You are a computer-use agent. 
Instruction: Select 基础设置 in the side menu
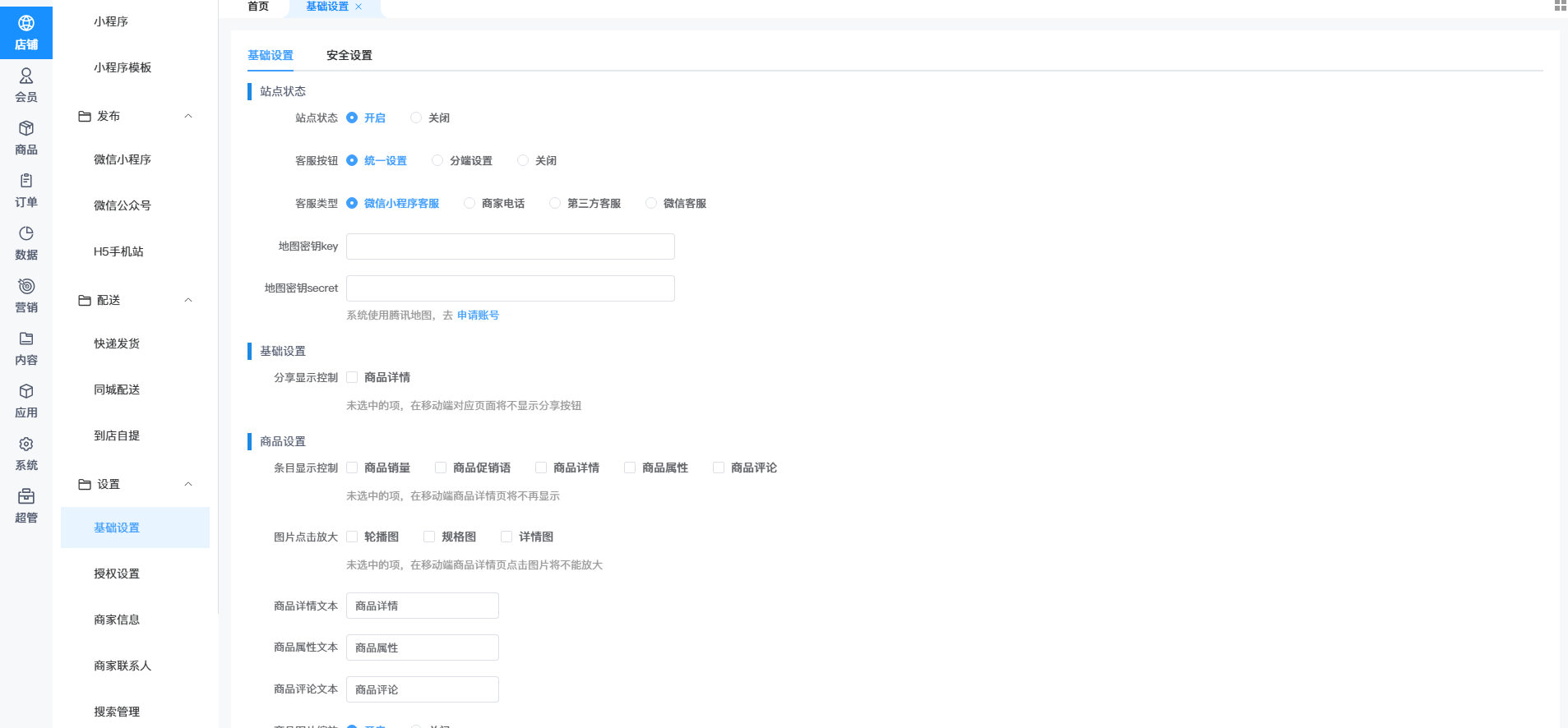[x=135, y=528]
